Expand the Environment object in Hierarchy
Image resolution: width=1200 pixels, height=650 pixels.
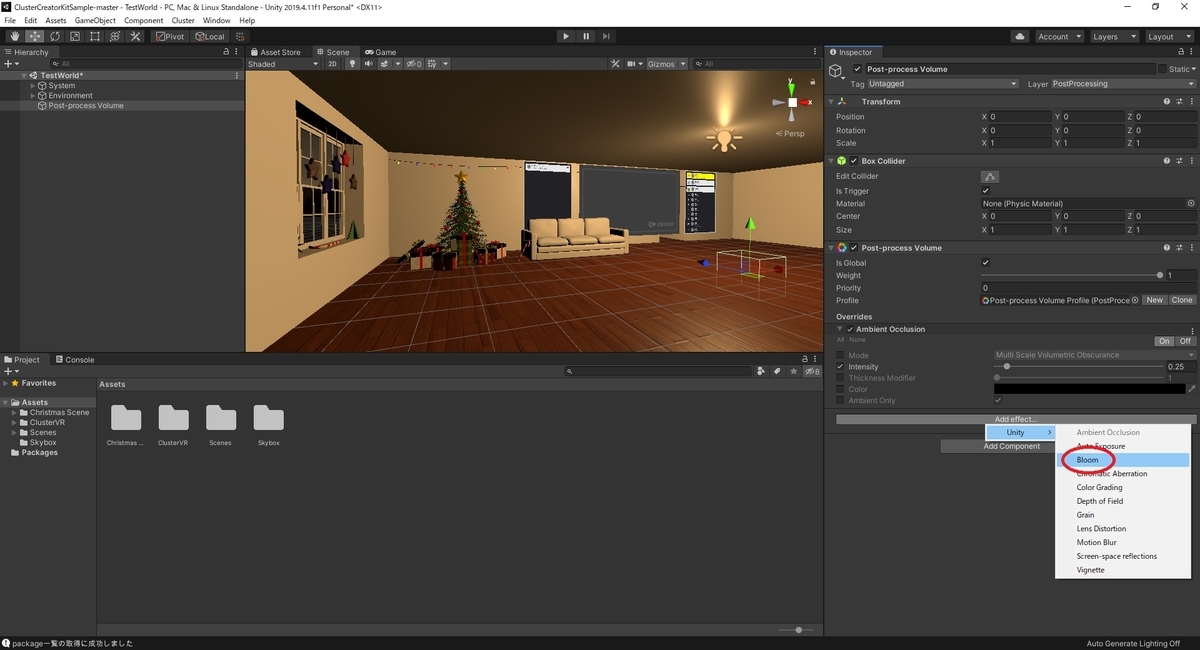(x=33, y=96)
